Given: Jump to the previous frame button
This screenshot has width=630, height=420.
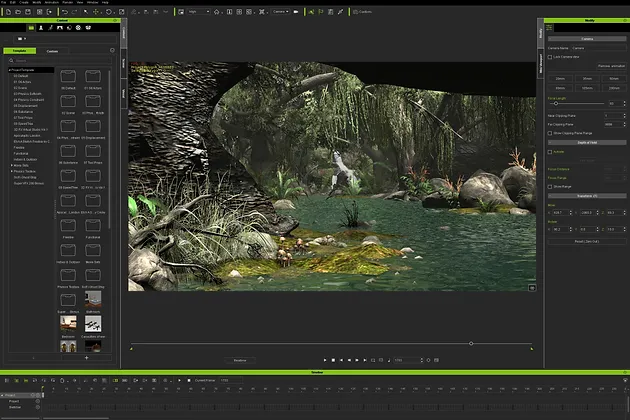Looking at the screenshot, I should [349, 360].
